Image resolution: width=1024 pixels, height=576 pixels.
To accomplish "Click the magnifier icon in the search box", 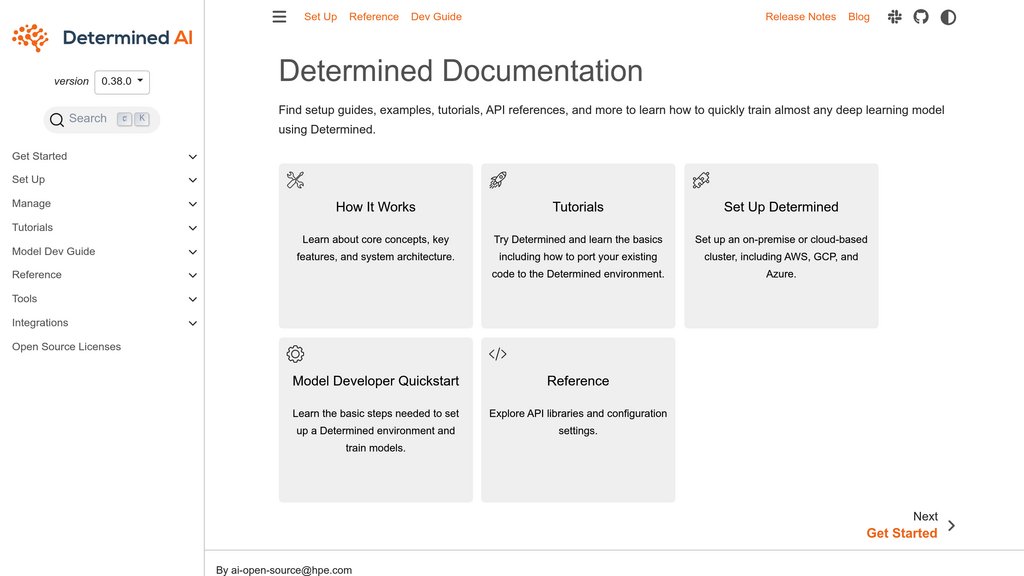I will 57,118.
